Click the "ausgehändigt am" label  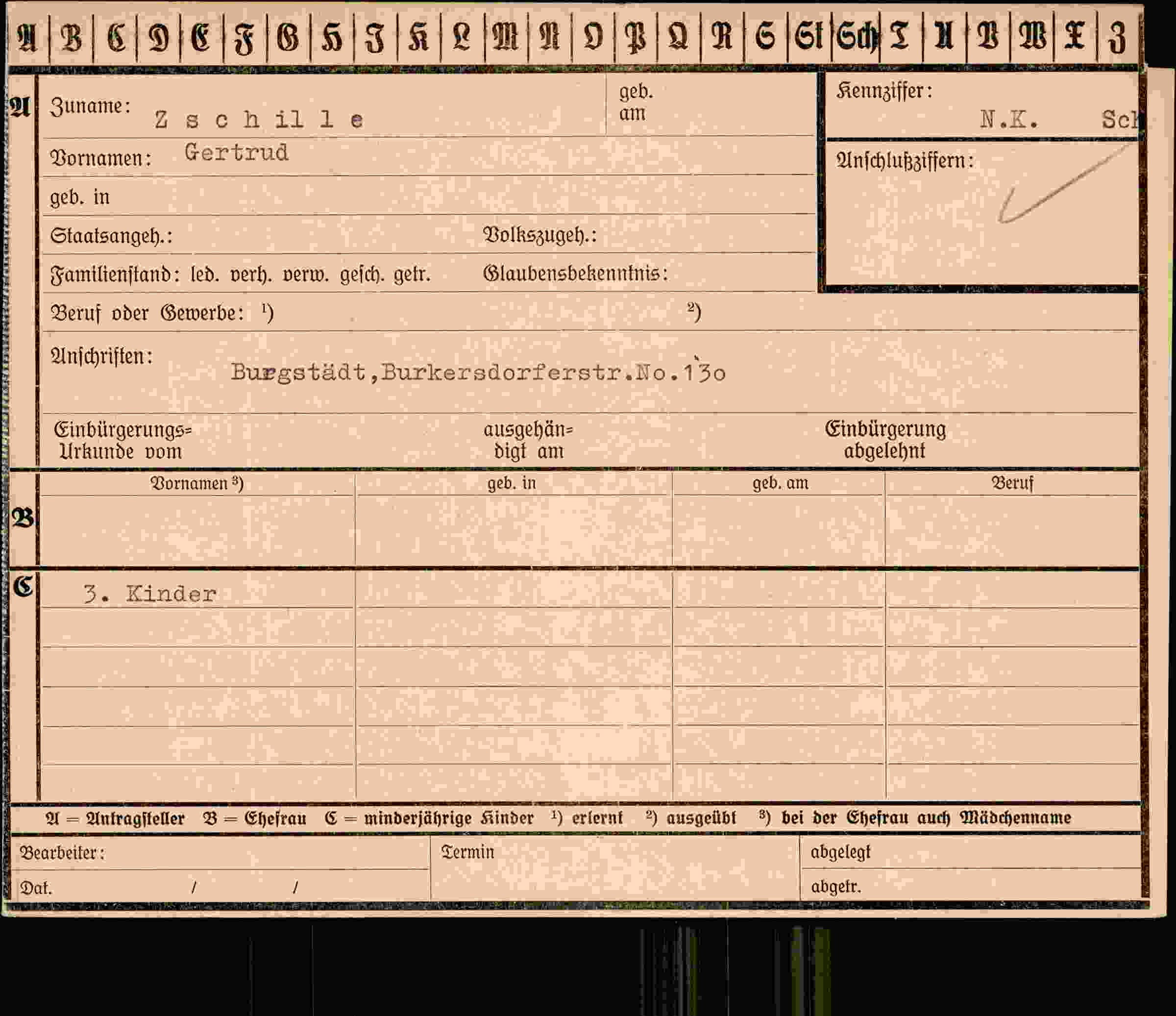[x=528, y=440]
